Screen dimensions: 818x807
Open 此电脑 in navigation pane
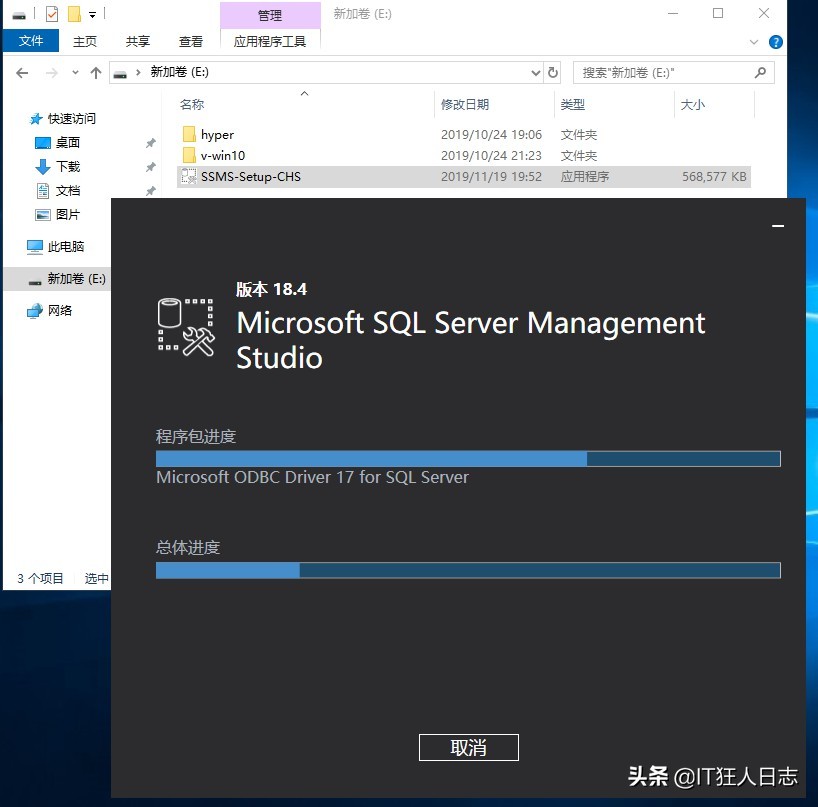(66, 246)
